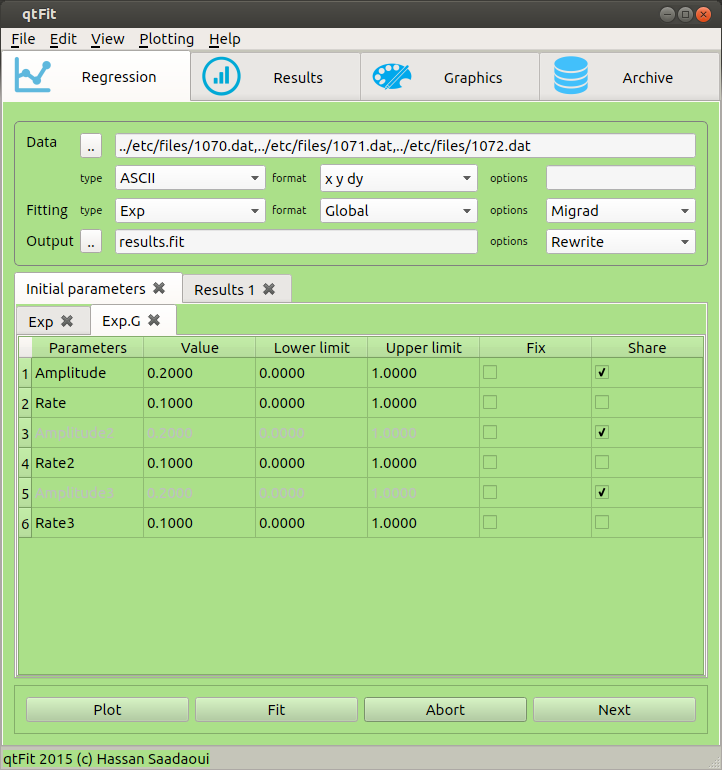Click the Fix column header
The height and width of the screenshot is (770, 722).
pyautogui.click(x=535, y=348)
